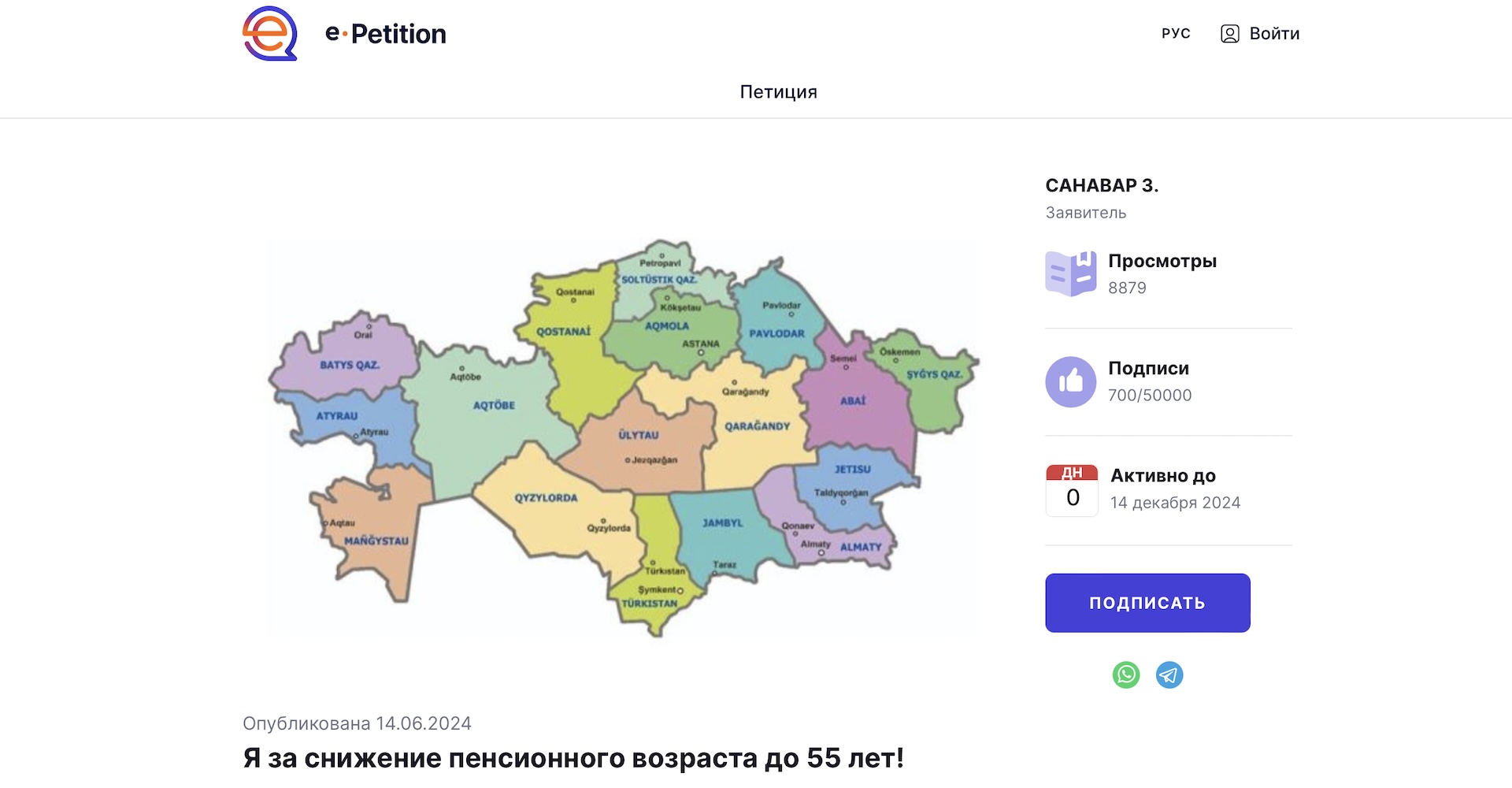
Task: Click the views count 8879
Action: pos(1126,288)
